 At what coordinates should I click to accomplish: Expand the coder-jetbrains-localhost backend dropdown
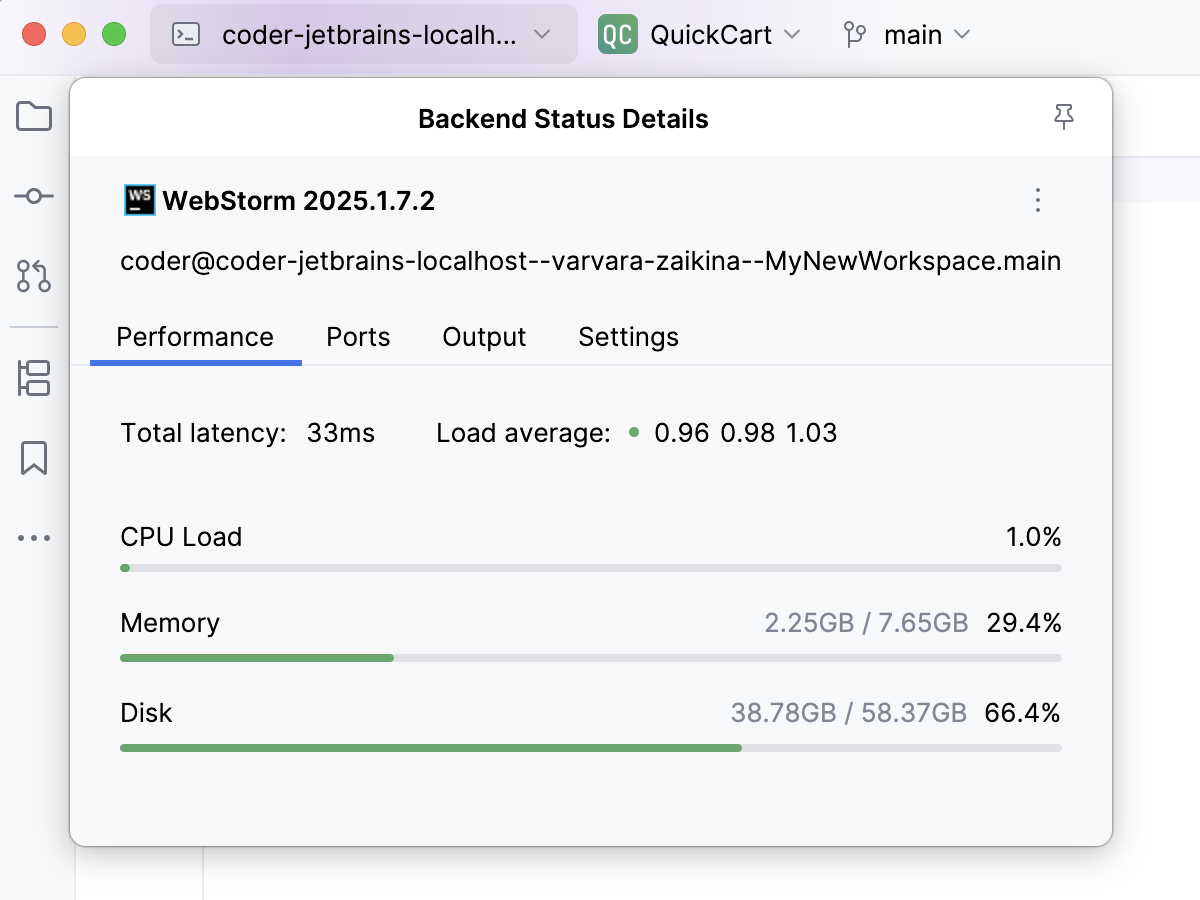point(364,35)
